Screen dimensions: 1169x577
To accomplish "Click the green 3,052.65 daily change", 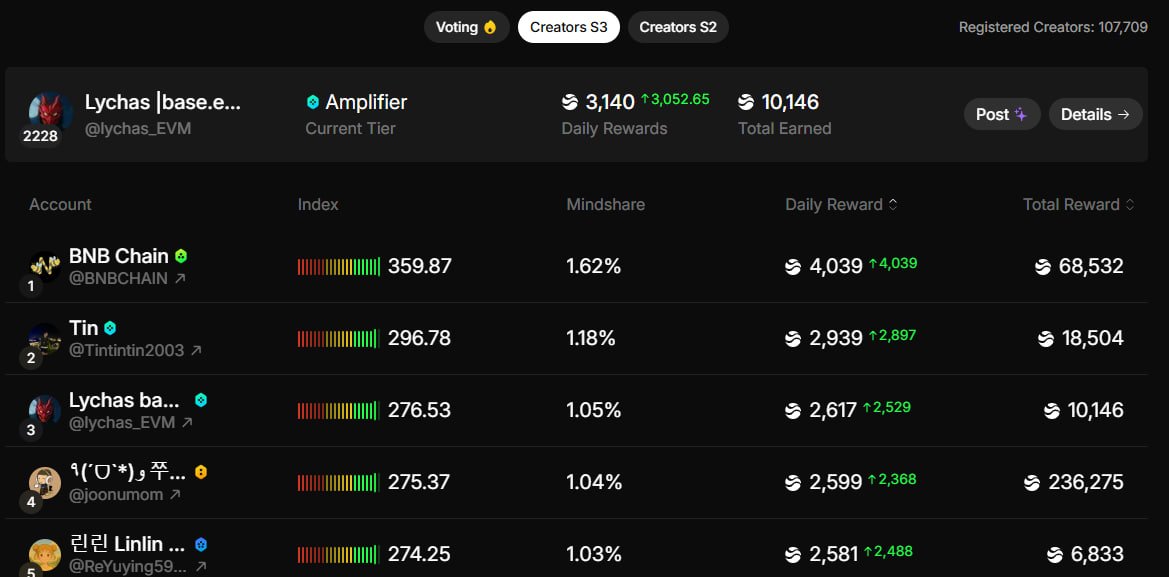I will (x=675, y=99).
